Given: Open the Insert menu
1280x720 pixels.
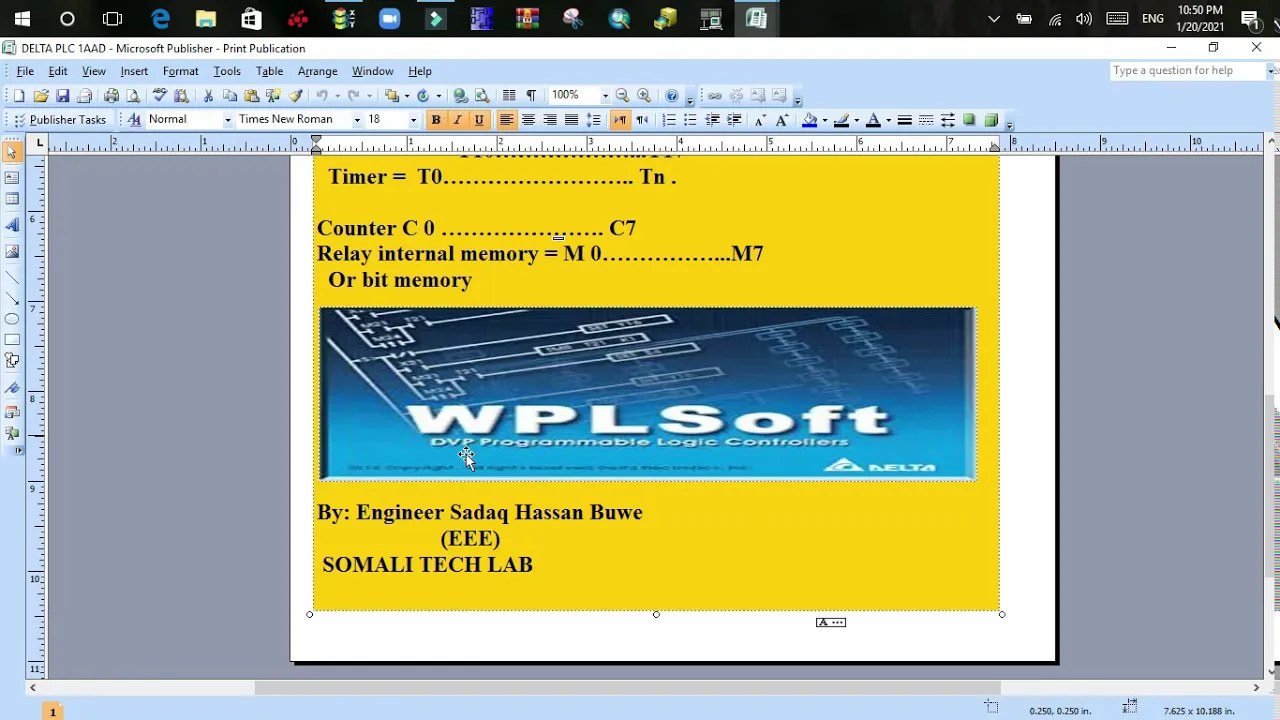Looking at the screenshot, I should (x=134, y=71).
